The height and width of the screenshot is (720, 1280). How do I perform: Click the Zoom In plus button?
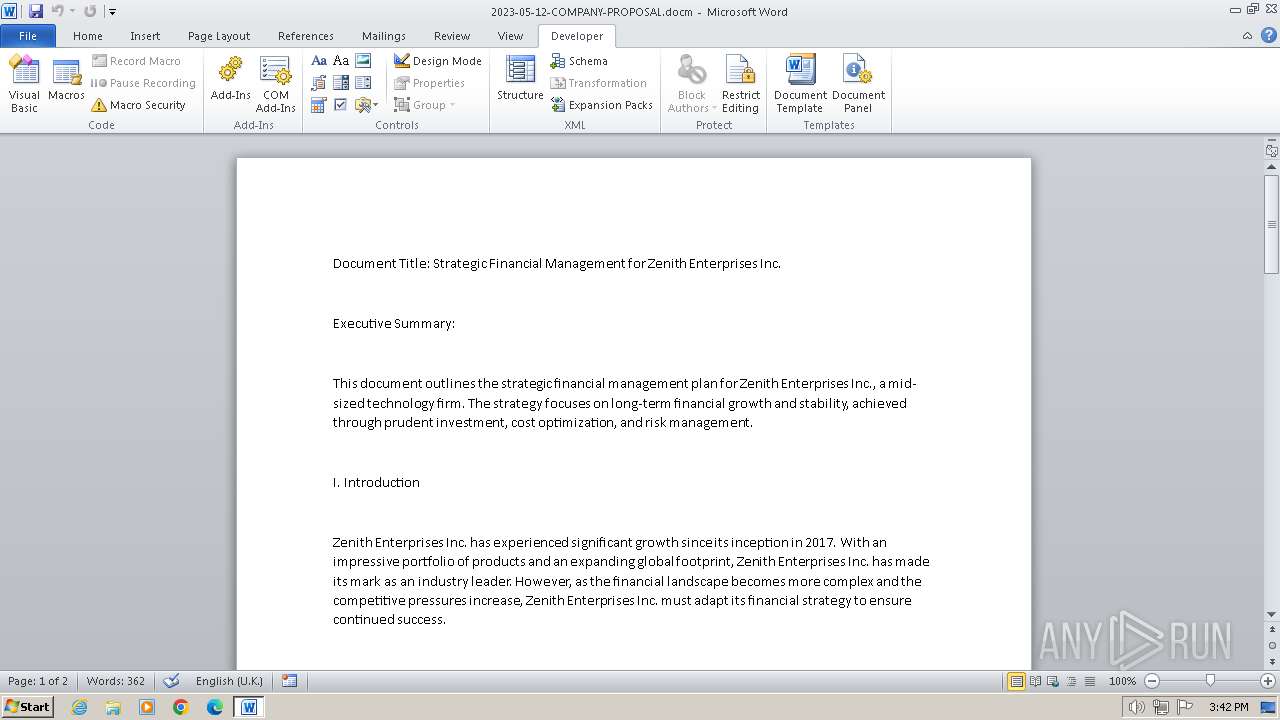[x=1268, y=681]
